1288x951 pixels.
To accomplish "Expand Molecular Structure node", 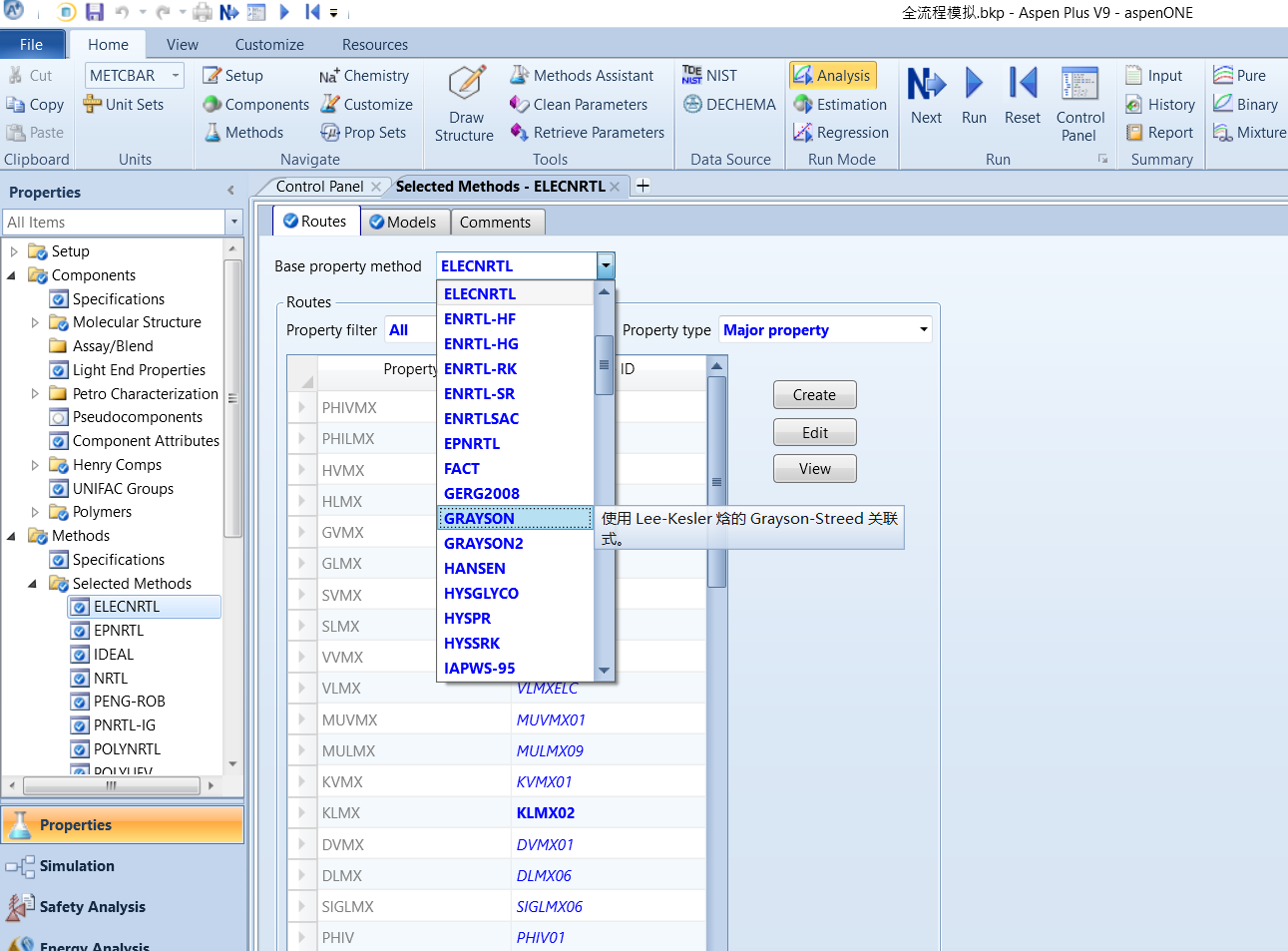I will pyautogui.click(x=35, y=322).
